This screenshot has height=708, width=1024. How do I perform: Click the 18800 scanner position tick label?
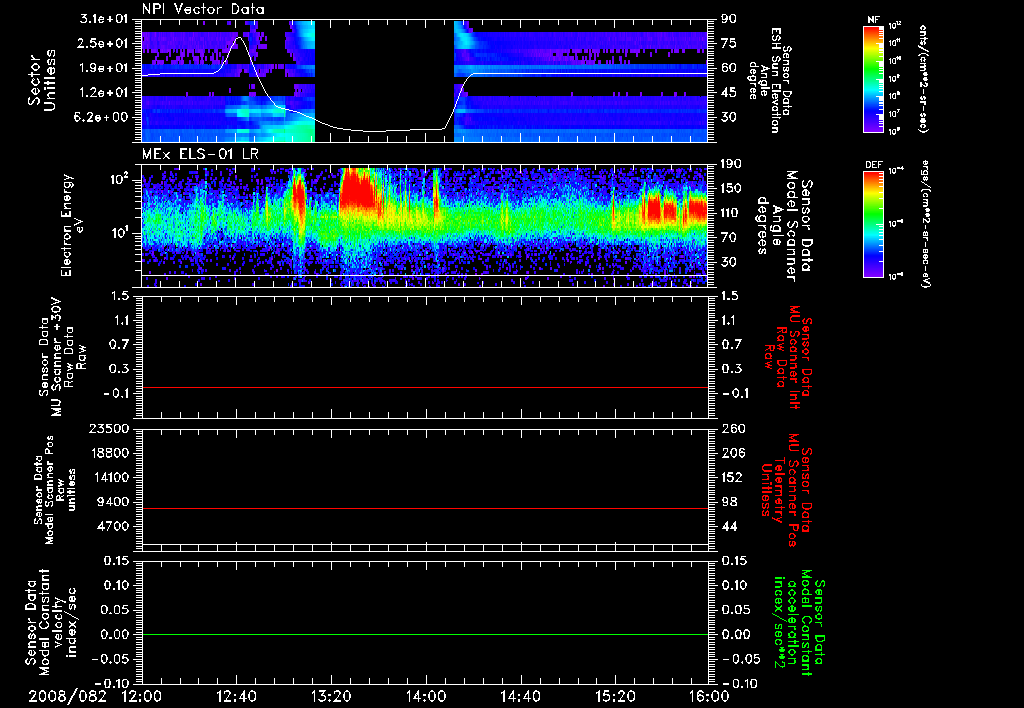tap(111, 453)
